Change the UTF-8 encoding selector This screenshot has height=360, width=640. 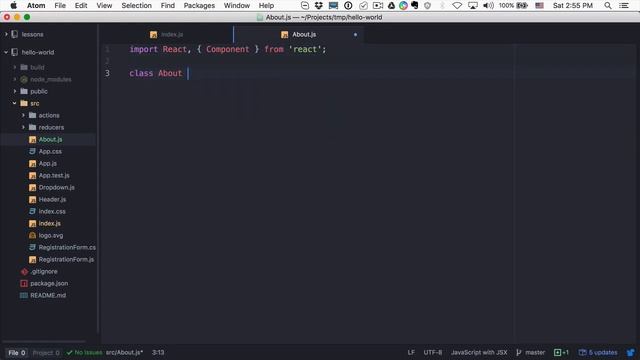433,353
